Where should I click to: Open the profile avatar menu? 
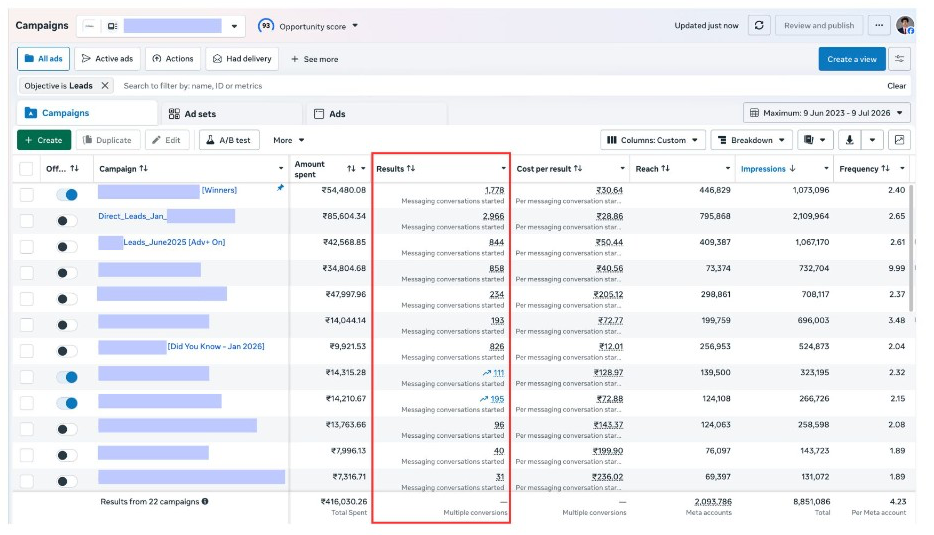tap(905, 25)
